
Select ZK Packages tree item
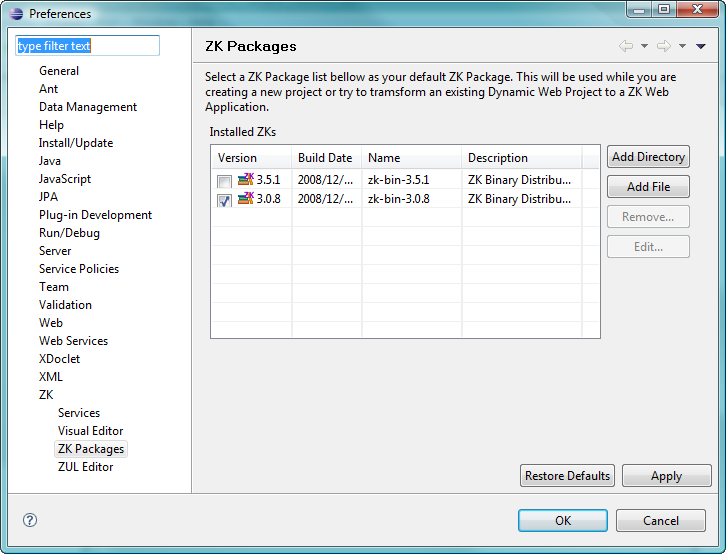click(91, 449)
